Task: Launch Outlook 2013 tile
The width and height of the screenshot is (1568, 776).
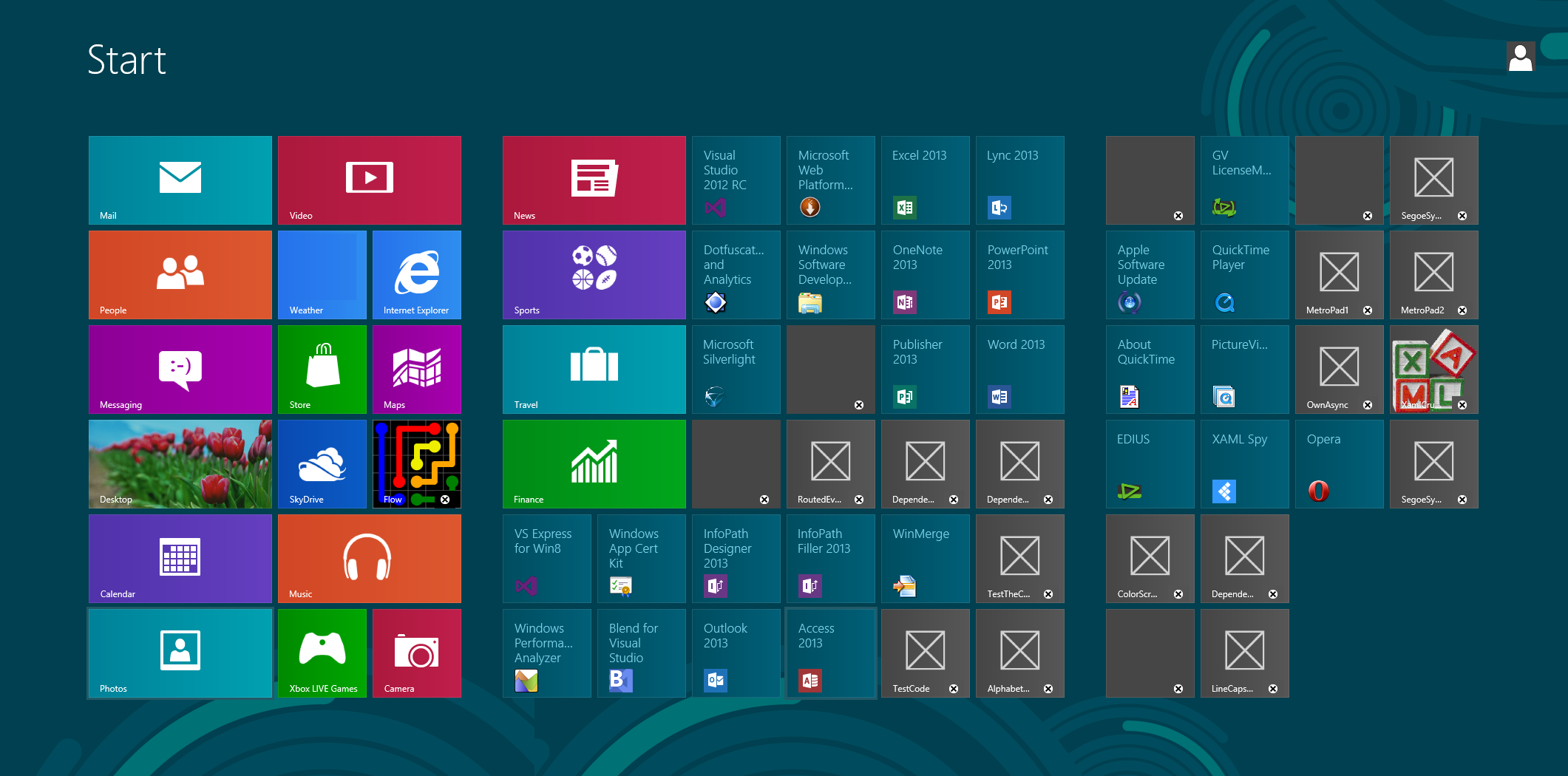Action: pyautogui.click(x=736, y=653)
